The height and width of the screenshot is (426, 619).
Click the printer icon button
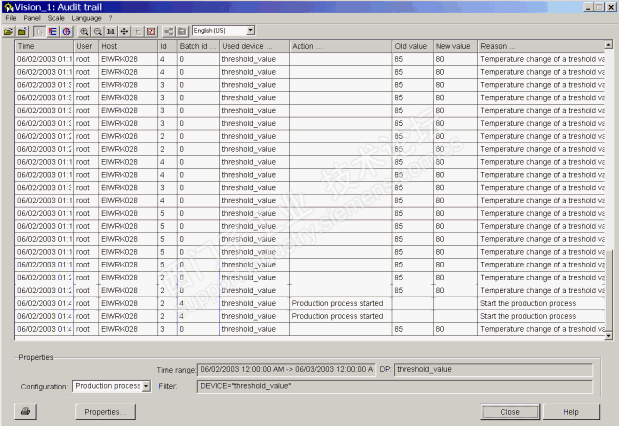(x=26, y=412)
